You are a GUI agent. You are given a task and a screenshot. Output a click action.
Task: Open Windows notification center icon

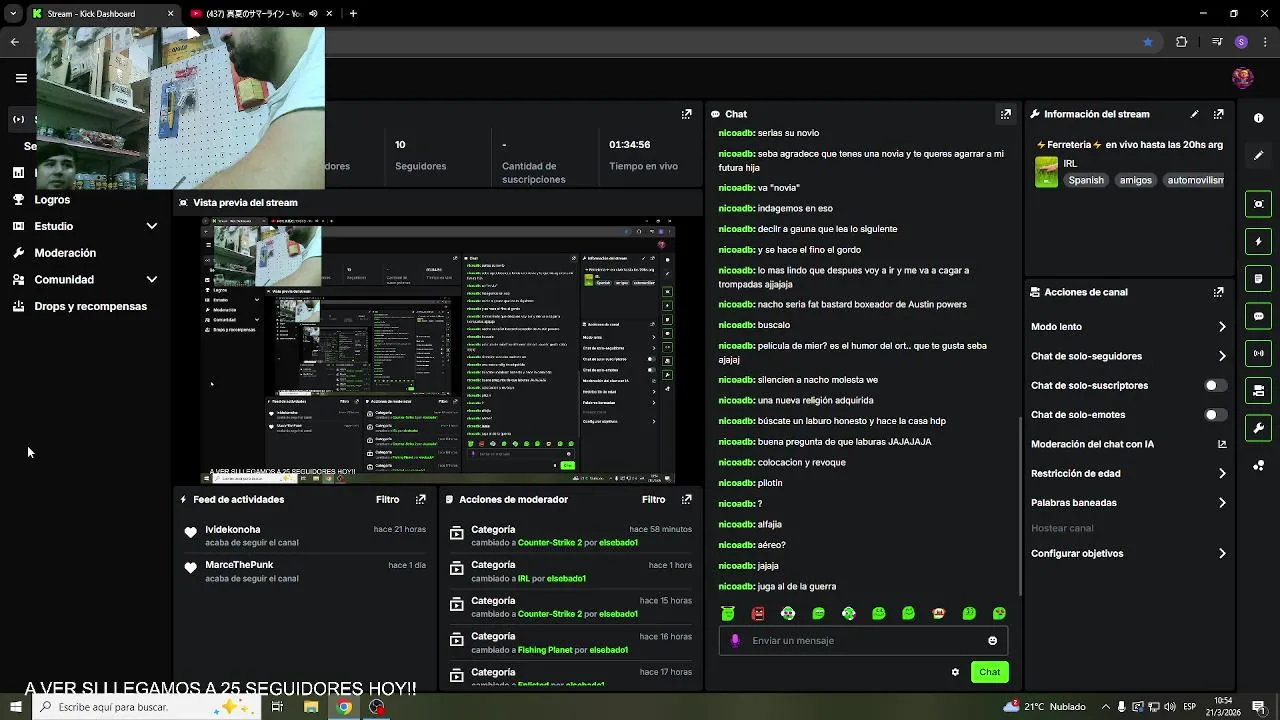[x=1259, y=707]
